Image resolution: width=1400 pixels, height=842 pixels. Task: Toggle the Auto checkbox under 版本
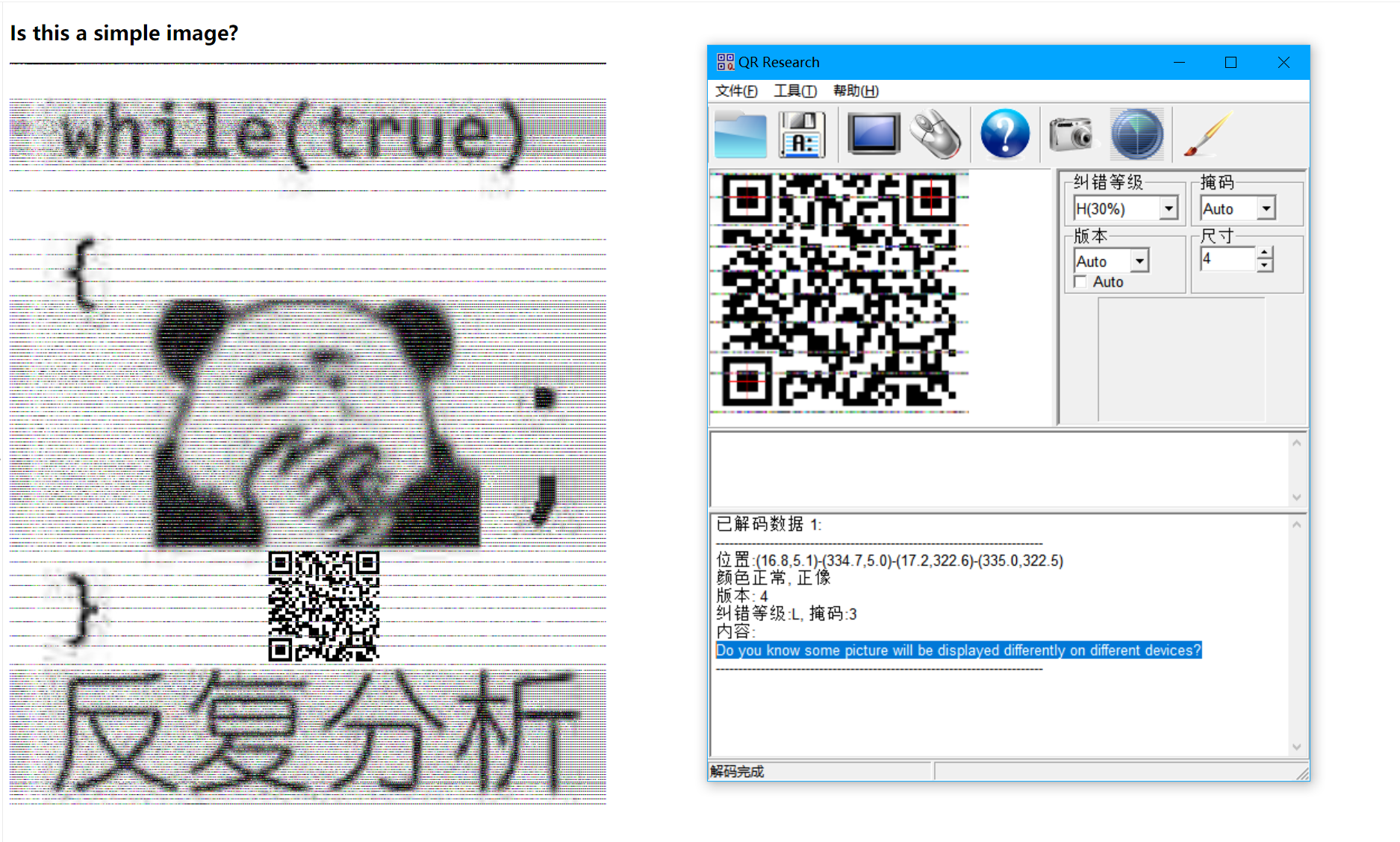[1080, 281]
